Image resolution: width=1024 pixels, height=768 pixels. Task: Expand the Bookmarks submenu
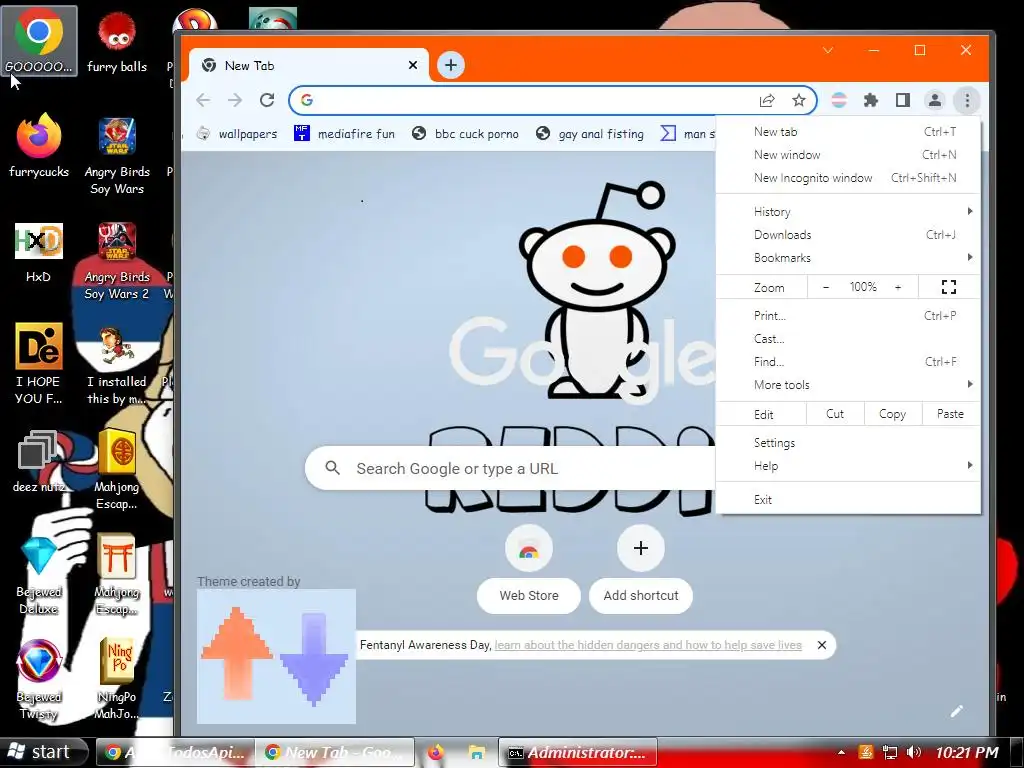[x=848, y=257]
